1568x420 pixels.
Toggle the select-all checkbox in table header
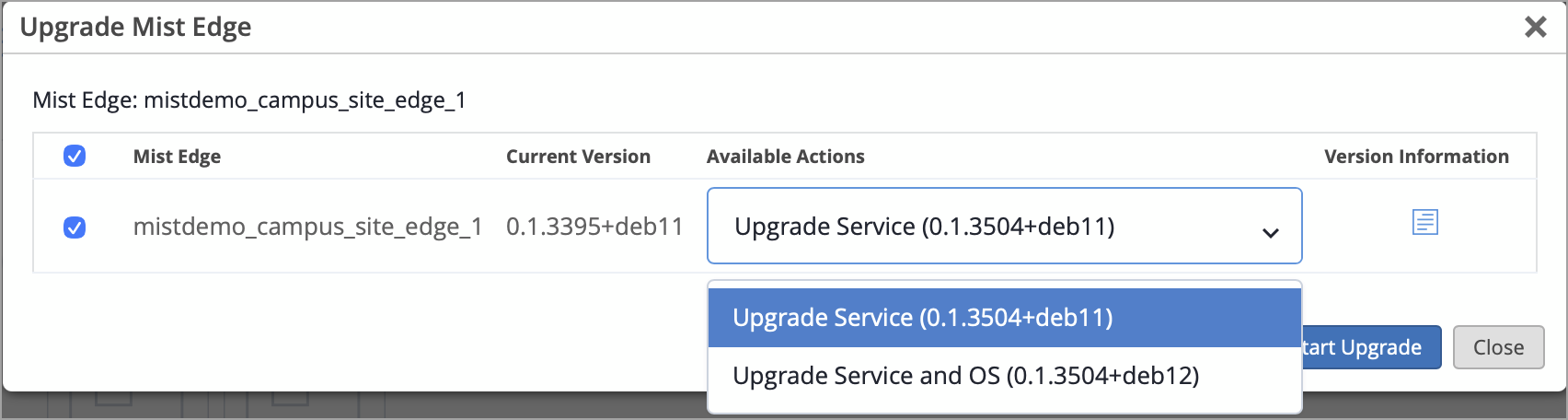pyautogui.click(x=75, y=156)
